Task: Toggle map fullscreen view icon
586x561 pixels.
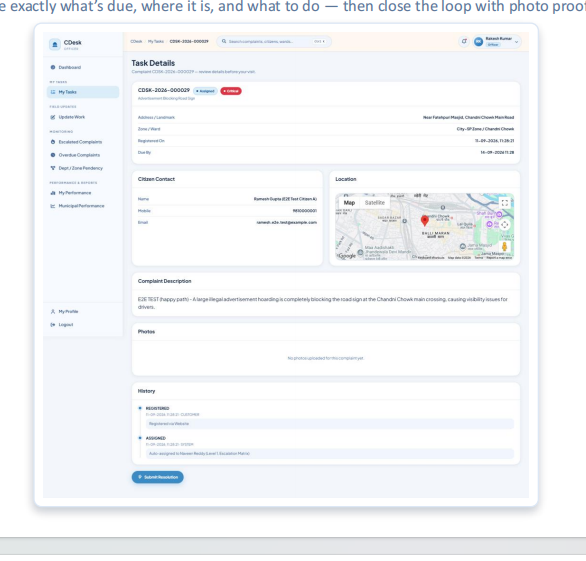Action: [505, 203]
